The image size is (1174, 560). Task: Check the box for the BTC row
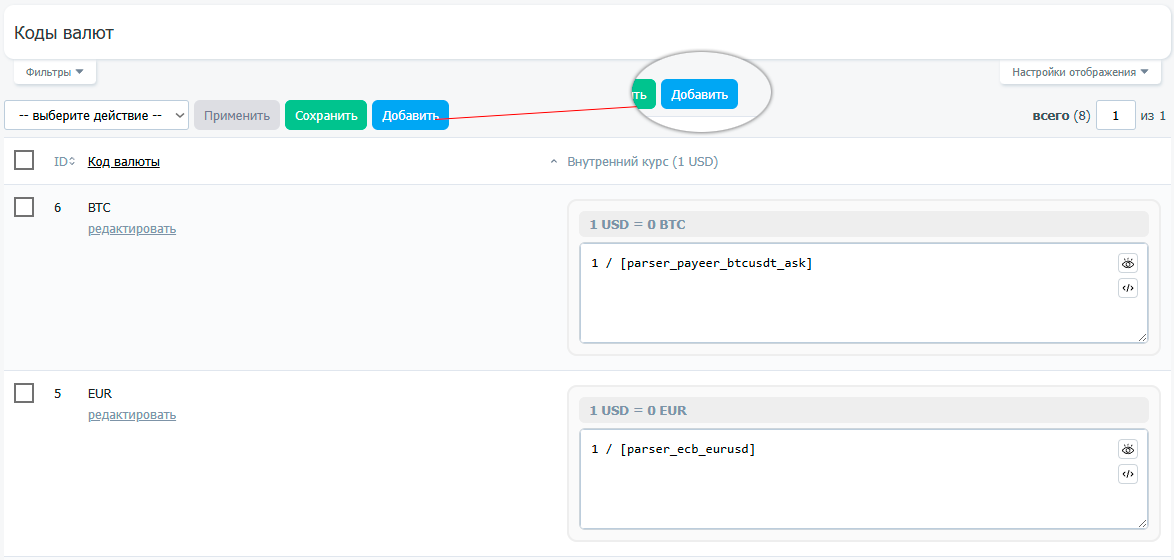click(24, 207)
